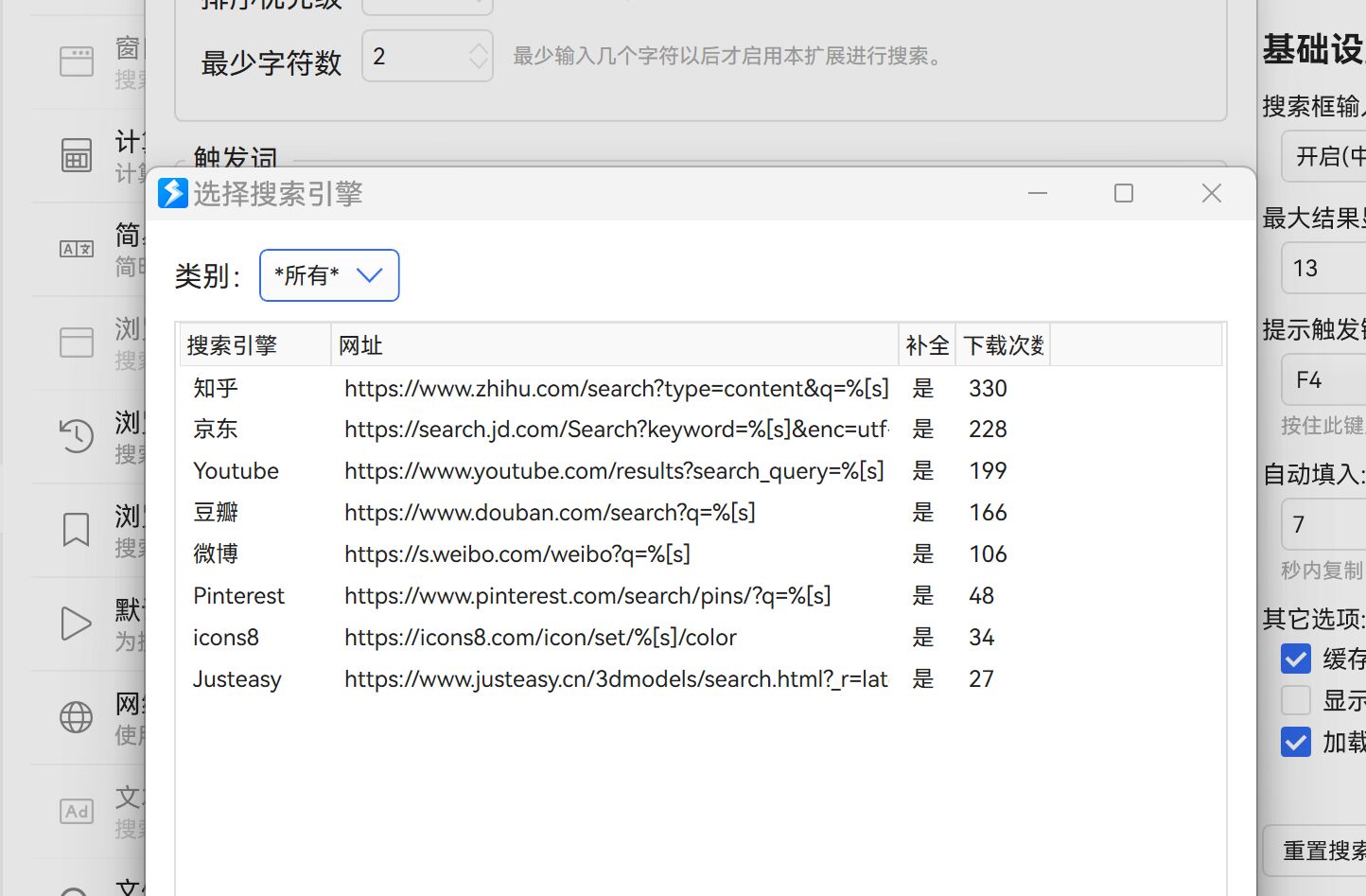
Task: Click the justeasy.cn URL cell
Action: coord(616,679)
